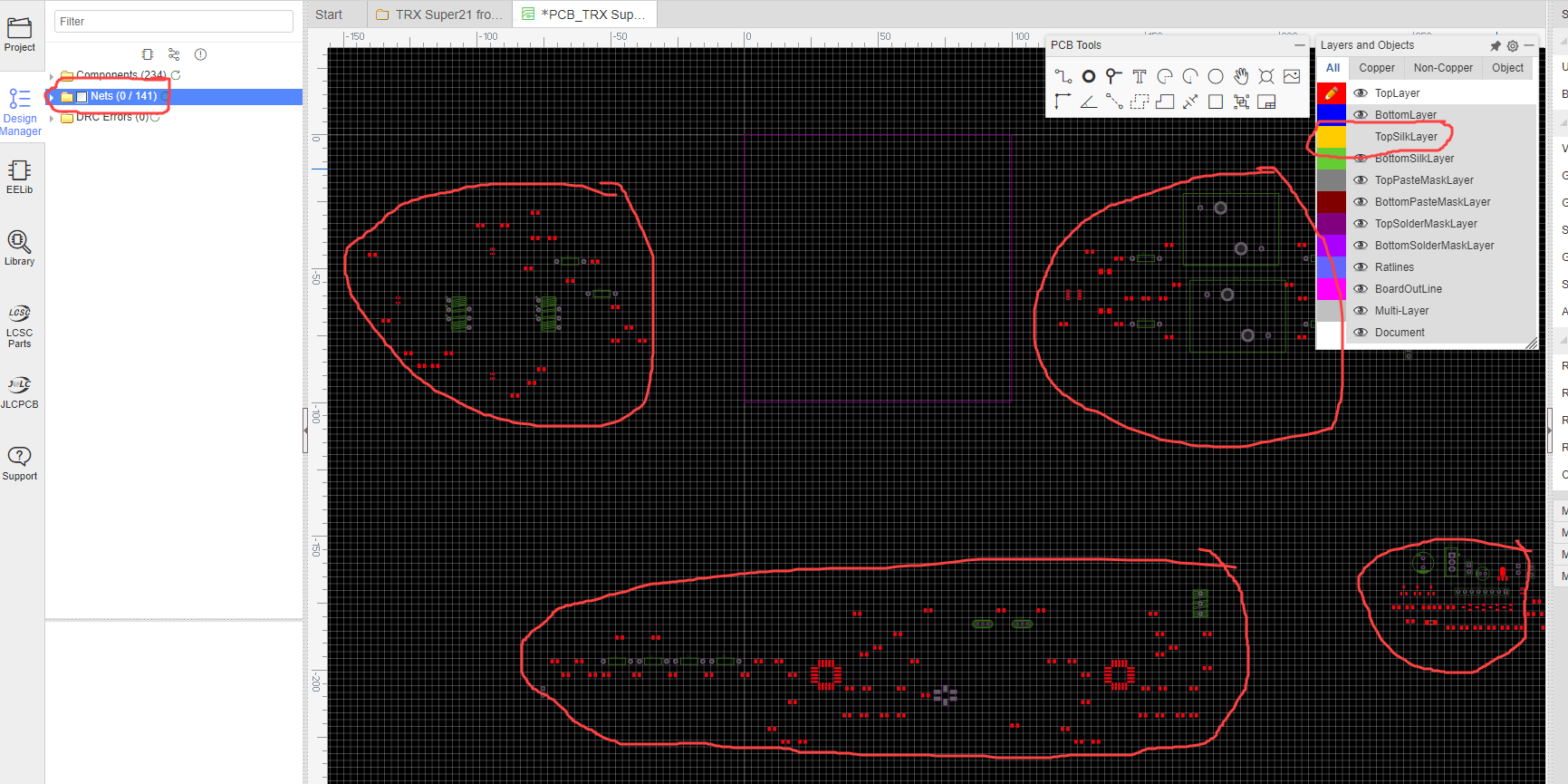1568x784 pixels.
Task: Click the BottomLayer blue color swatch
Action: 1331,115
